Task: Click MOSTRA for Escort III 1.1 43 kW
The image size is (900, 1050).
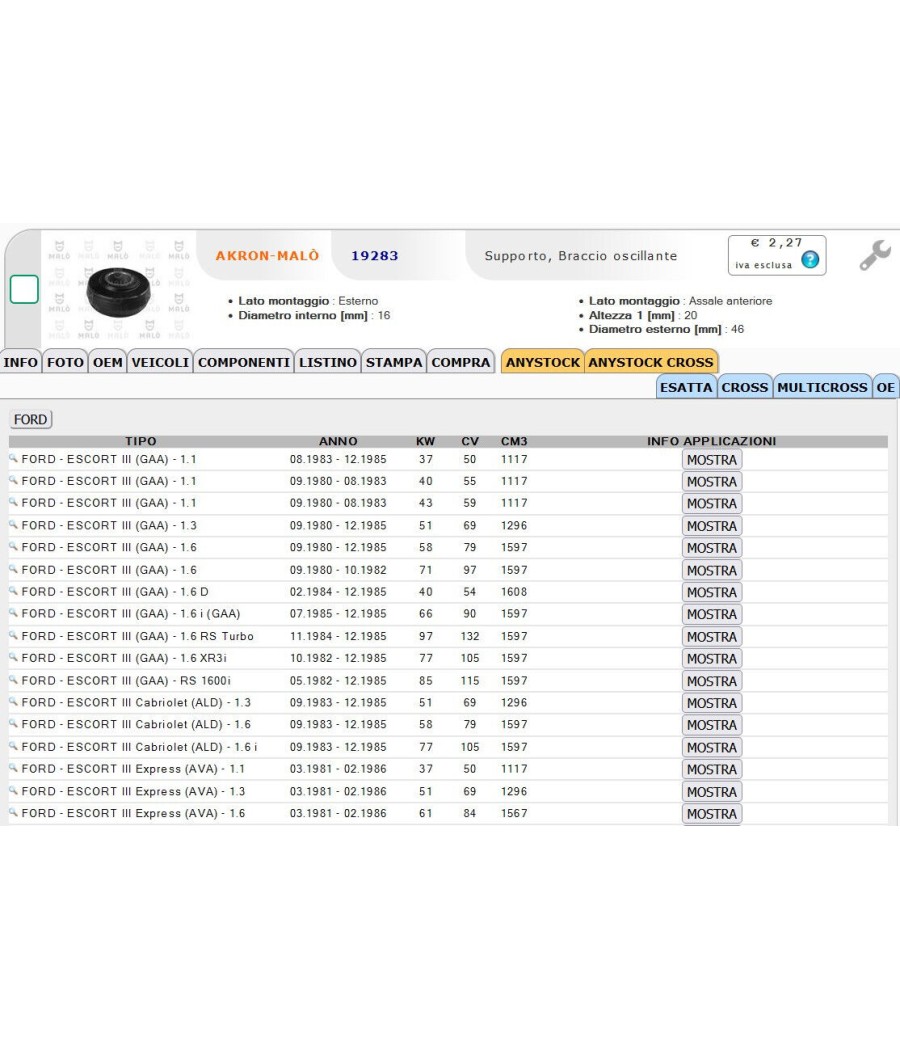Action: [712, 504]
